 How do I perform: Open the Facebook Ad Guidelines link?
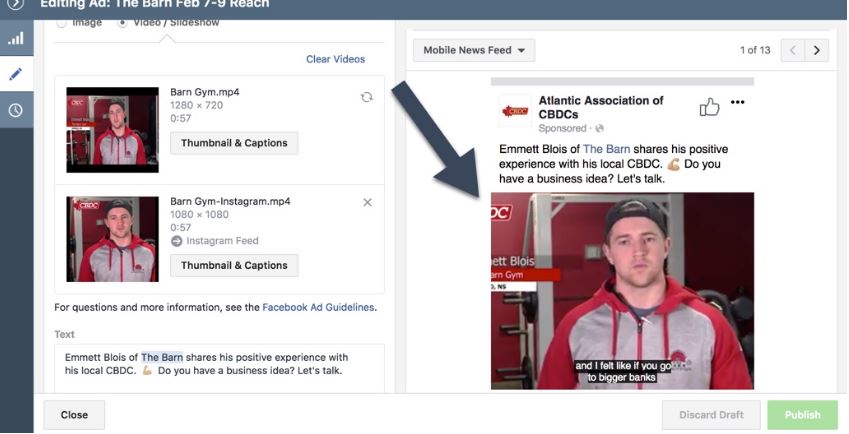pos(318,307)
